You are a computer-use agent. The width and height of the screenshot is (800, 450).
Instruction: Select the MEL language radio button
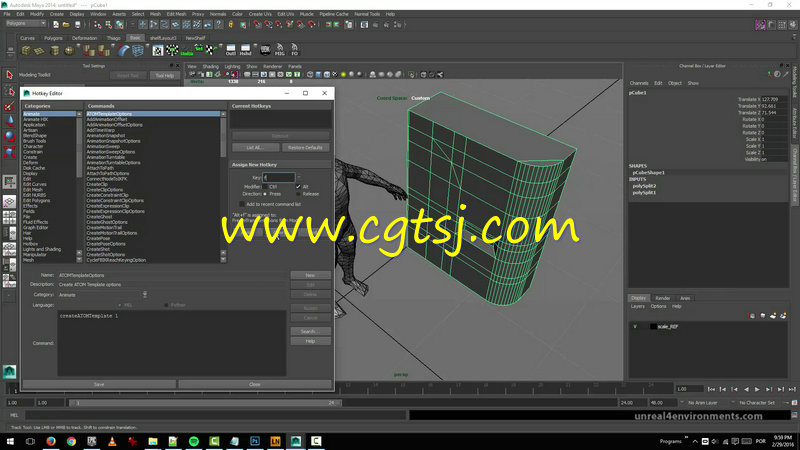[120, 305]
